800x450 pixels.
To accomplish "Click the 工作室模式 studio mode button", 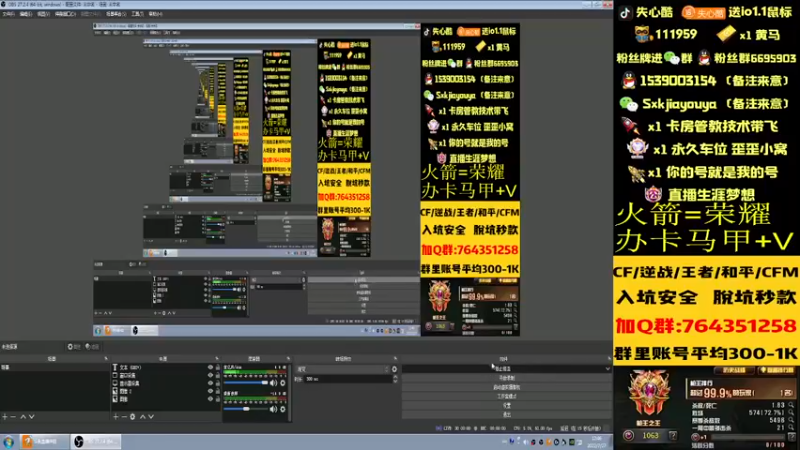I will pos(506,396).
